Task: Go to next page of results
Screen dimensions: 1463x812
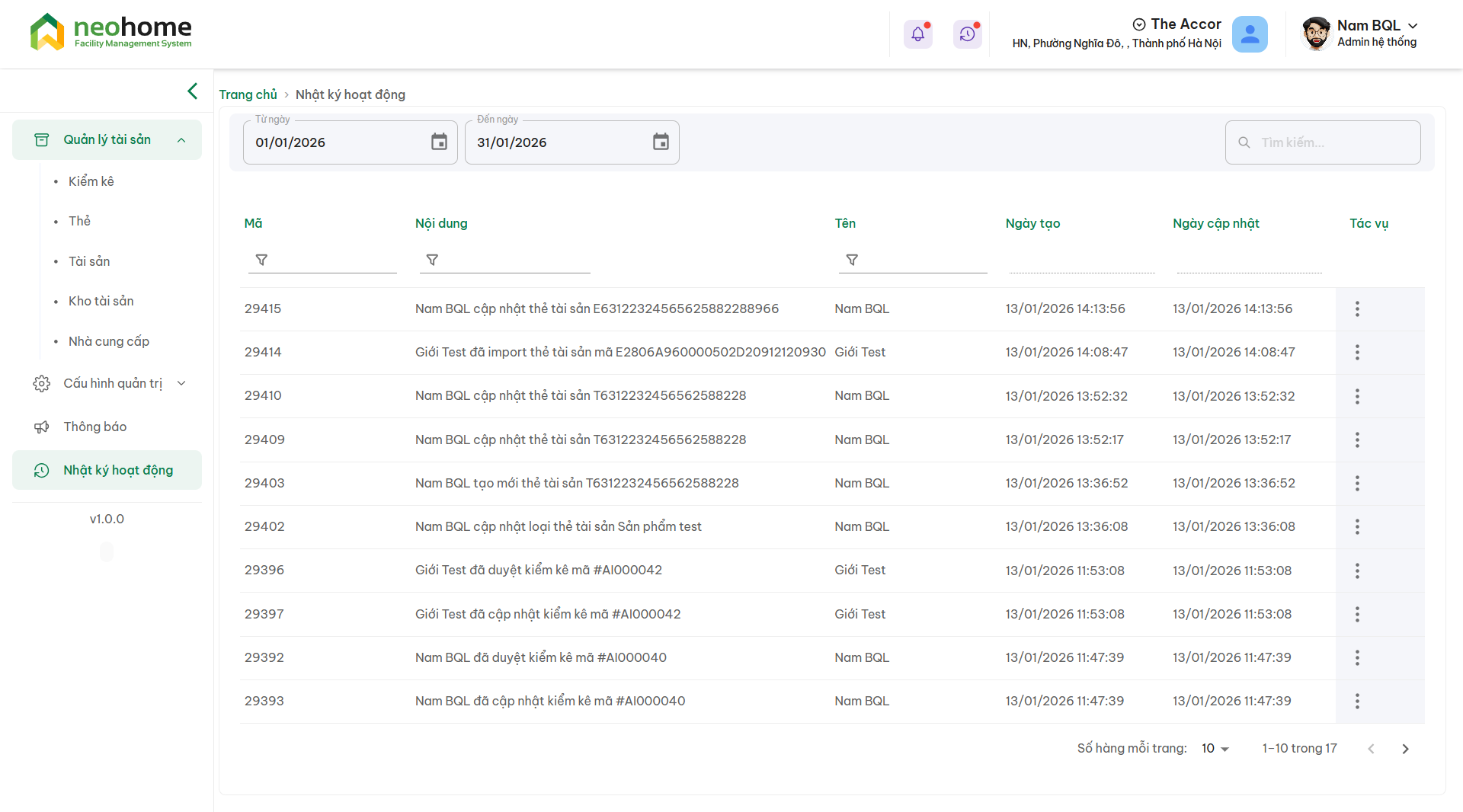Action: pos(1405,749)
